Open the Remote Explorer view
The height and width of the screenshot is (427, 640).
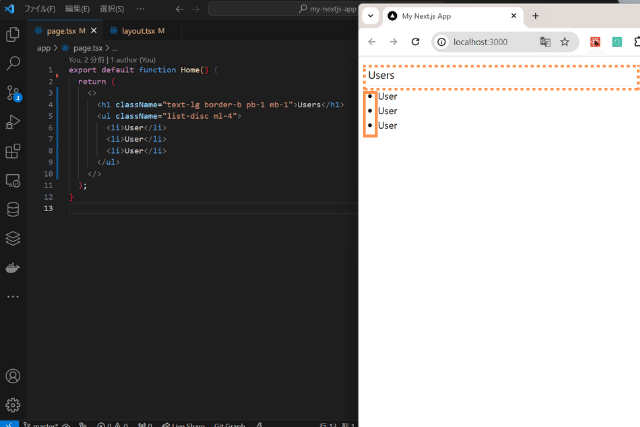point(13,180)
